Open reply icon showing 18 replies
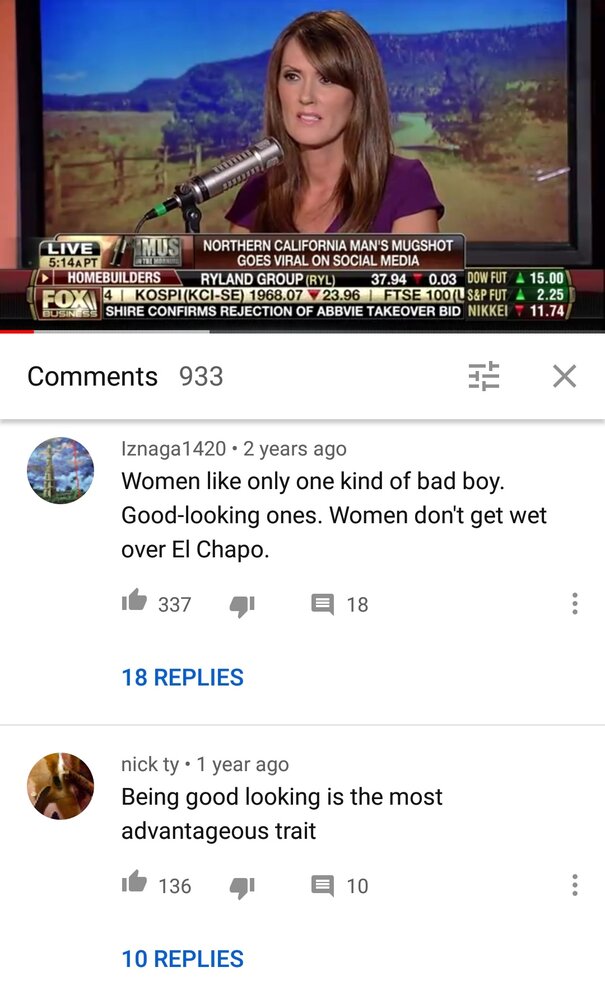 coord(323,604)
